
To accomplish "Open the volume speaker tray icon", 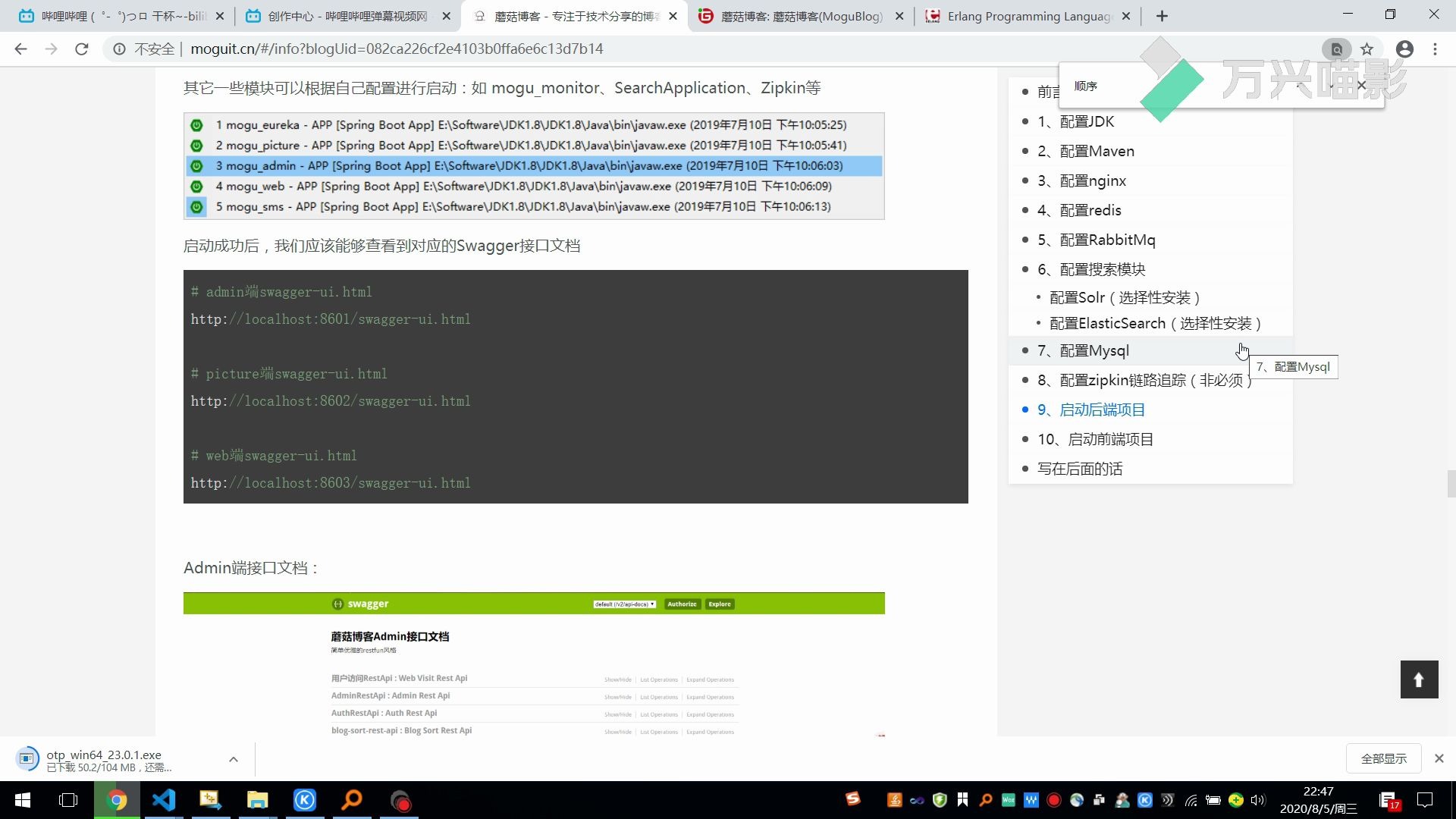I will click(x=1259, y=800).
